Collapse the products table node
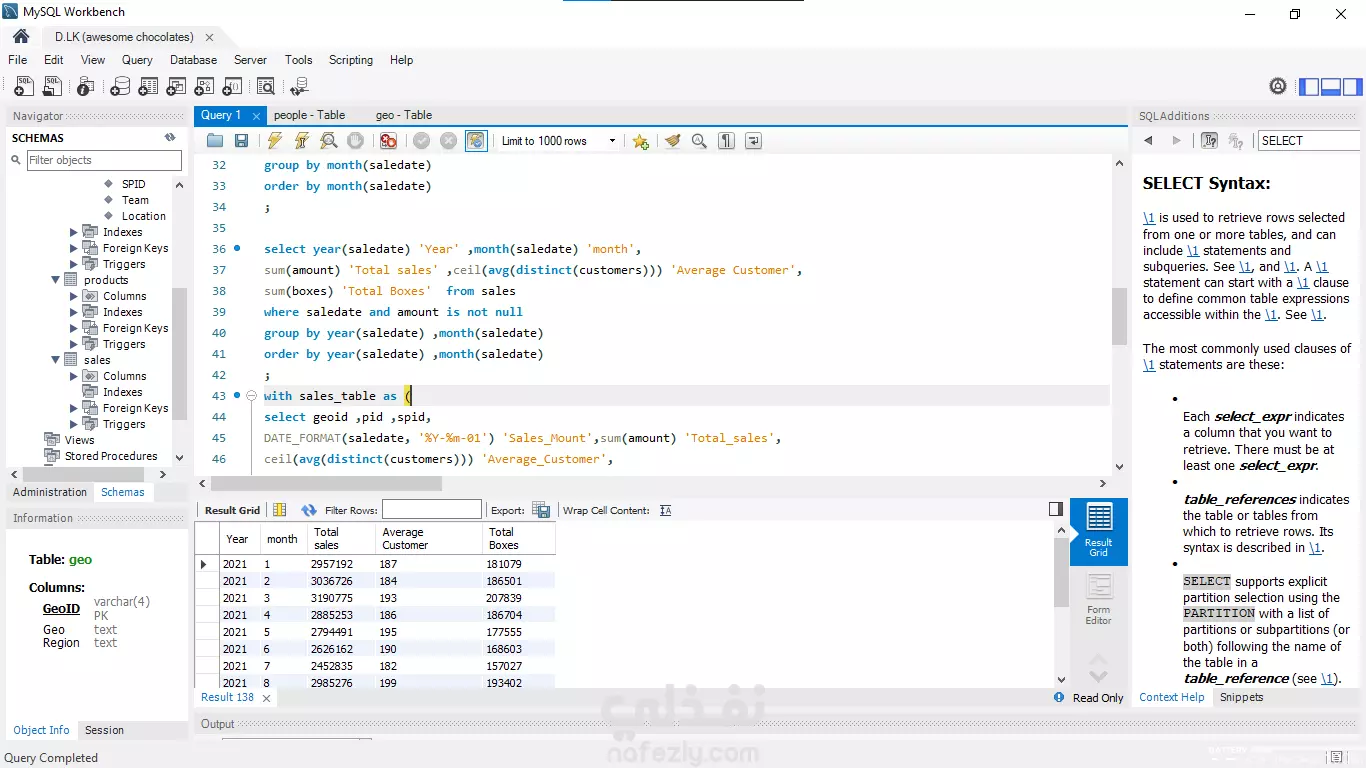This screenshot has width=1366, height=768. point(56,280)
